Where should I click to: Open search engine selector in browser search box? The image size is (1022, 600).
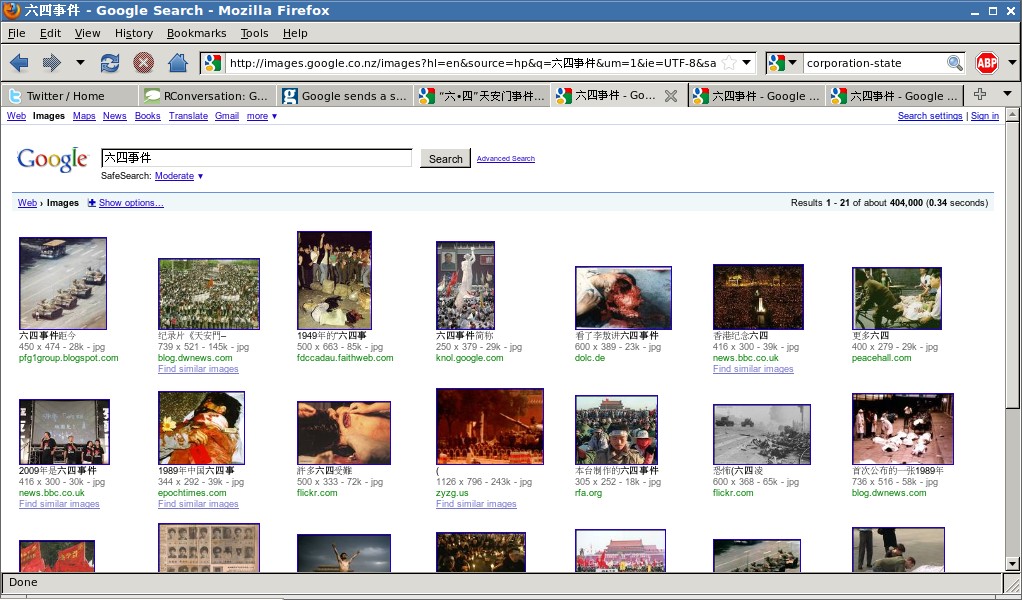pos(782,63)
